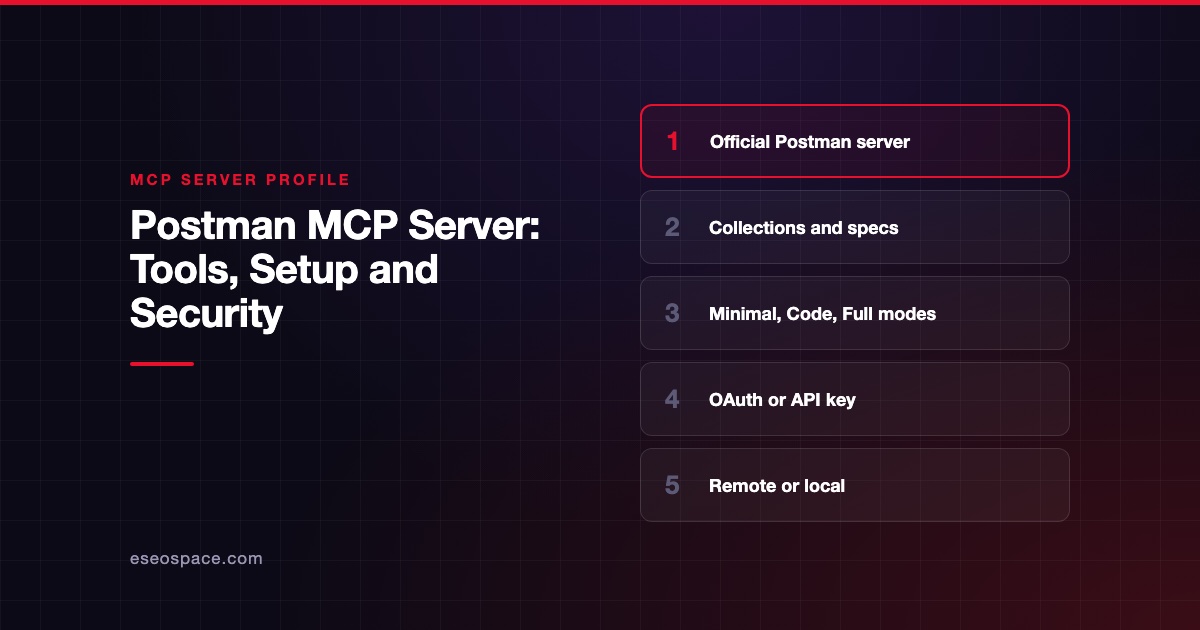Select the Collections and specs card
Viewport: 1200px width, 630px height.
coord(855,227)
